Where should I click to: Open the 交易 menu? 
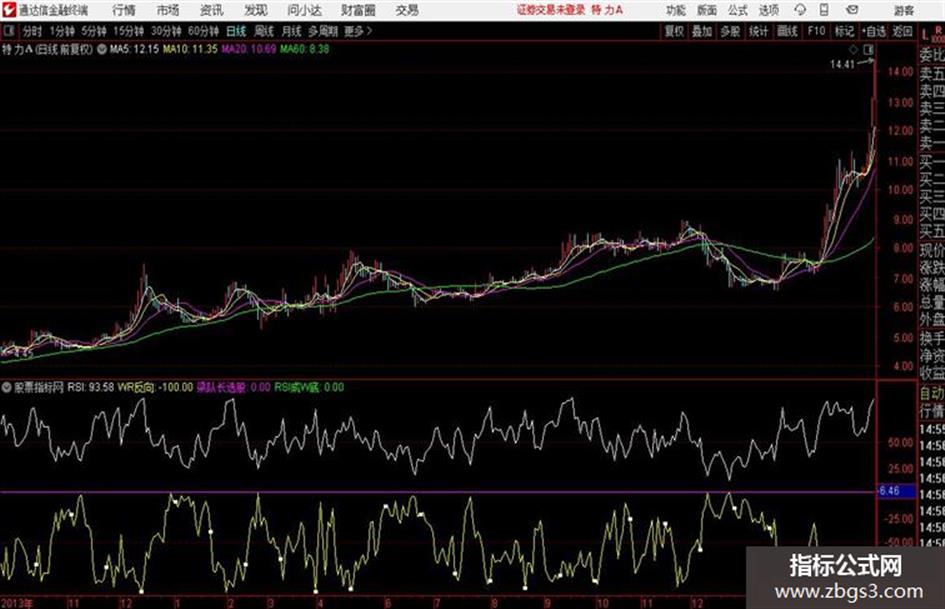[x=407, y=10]
